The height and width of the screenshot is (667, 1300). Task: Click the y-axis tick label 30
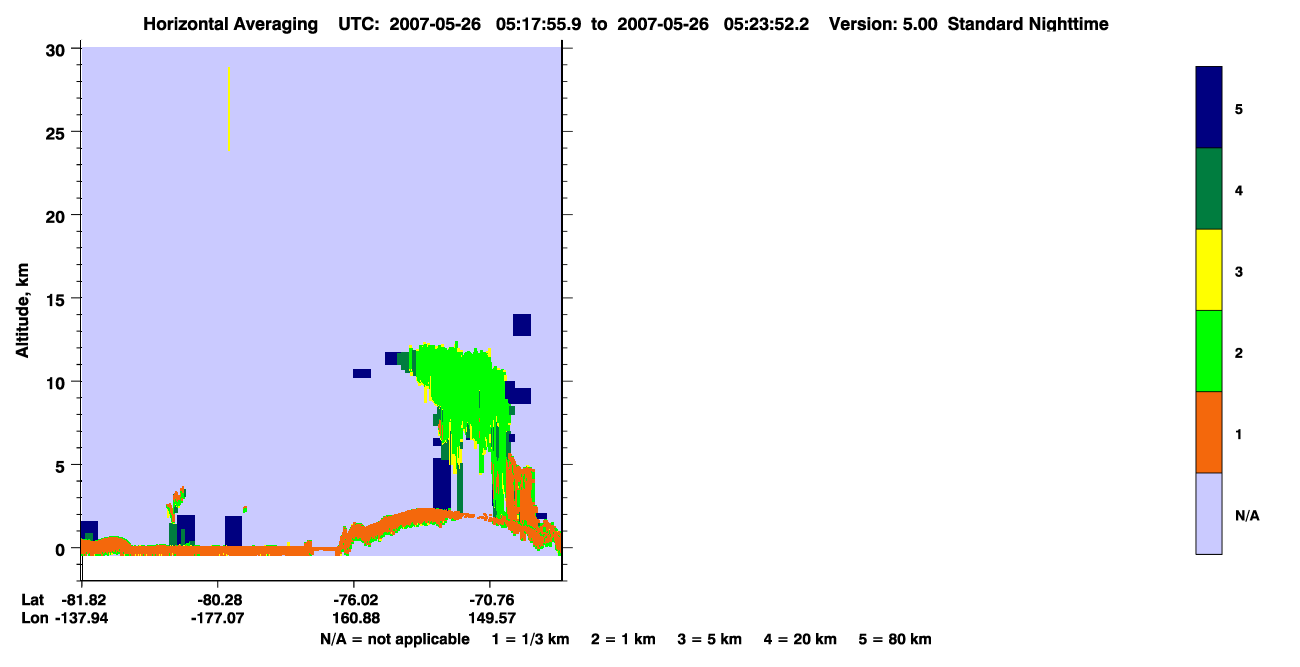click(58, 49)
